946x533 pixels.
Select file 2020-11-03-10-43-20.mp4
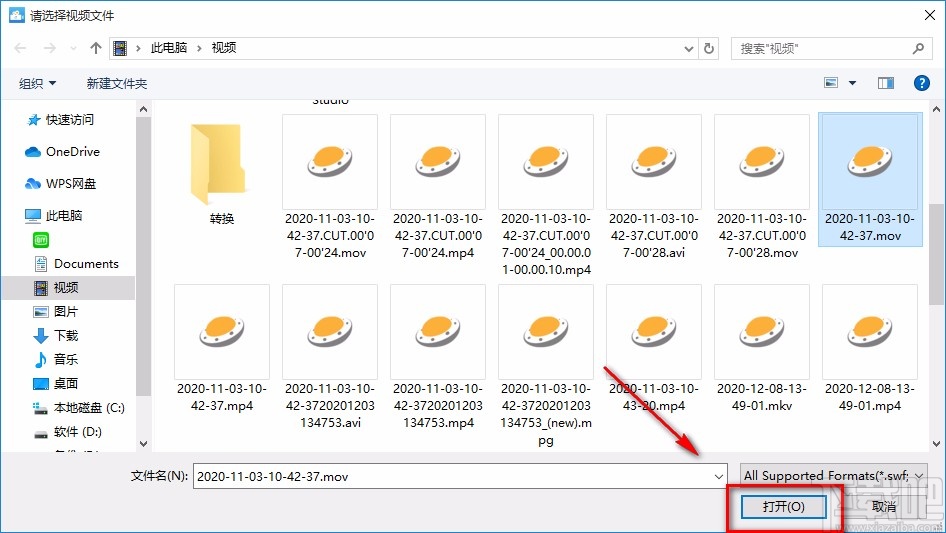[x=654, y=349]
